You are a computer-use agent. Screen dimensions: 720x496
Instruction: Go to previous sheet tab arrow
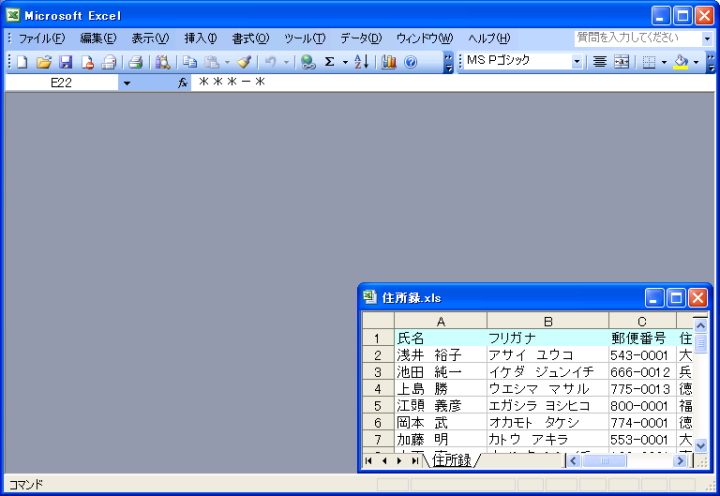pyautogui.click(x=384, y=460)
